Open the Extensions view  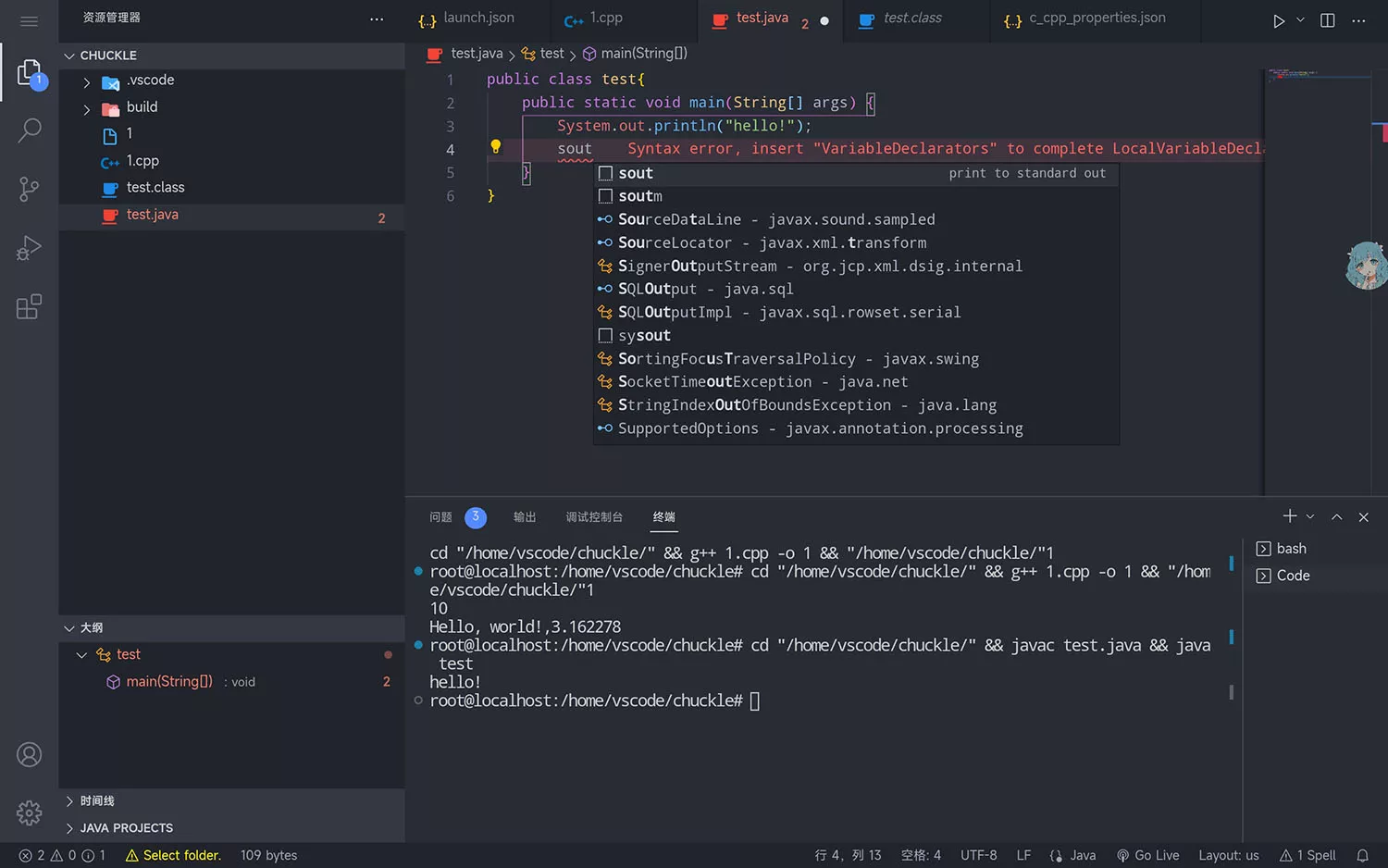pyautogui.click(x=30, y=306)
